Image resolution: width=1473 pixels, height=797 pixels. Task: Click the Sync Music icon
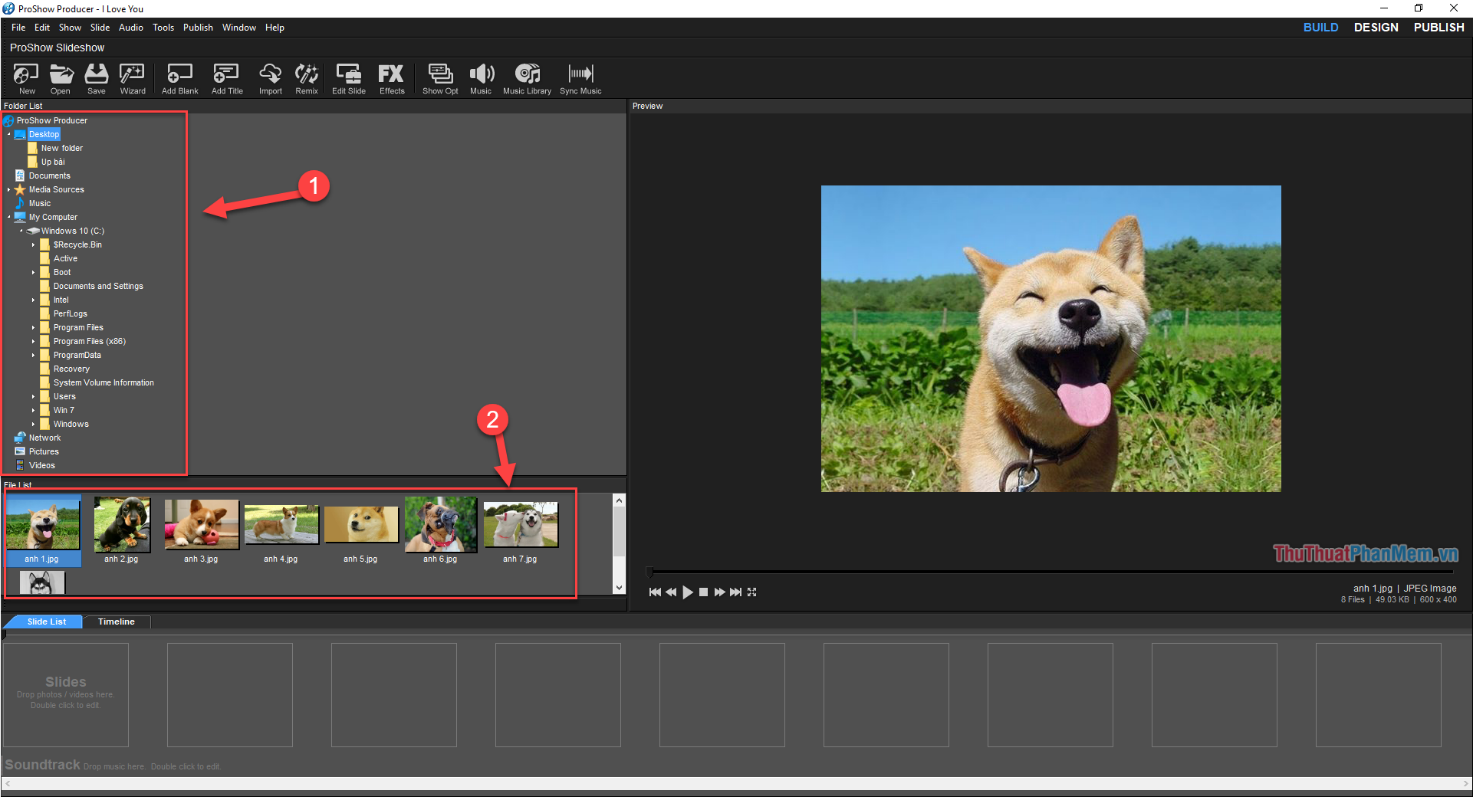580,78
